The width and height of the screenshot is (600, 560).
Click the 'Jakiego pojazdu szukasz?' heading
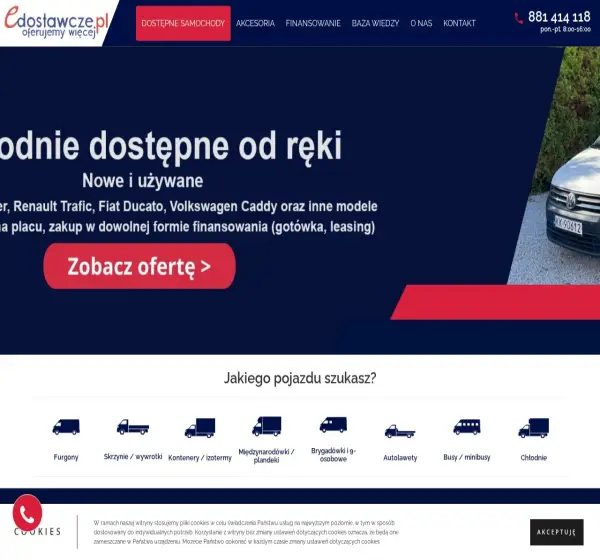coord(300,378)
